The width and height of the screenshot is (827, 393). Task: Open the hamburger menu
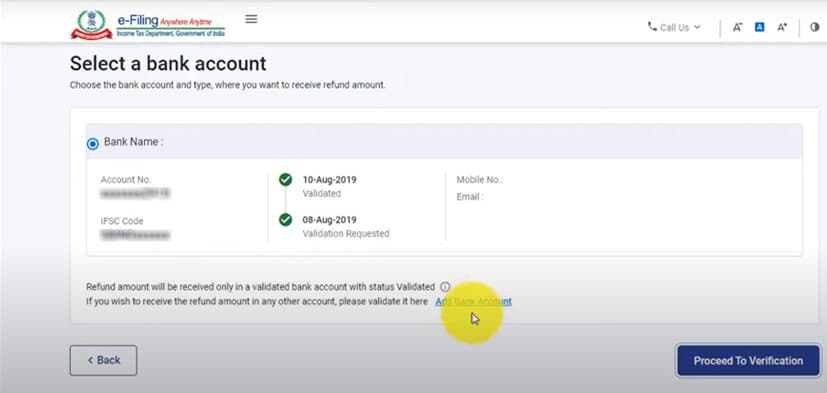[x=252, y=19]
